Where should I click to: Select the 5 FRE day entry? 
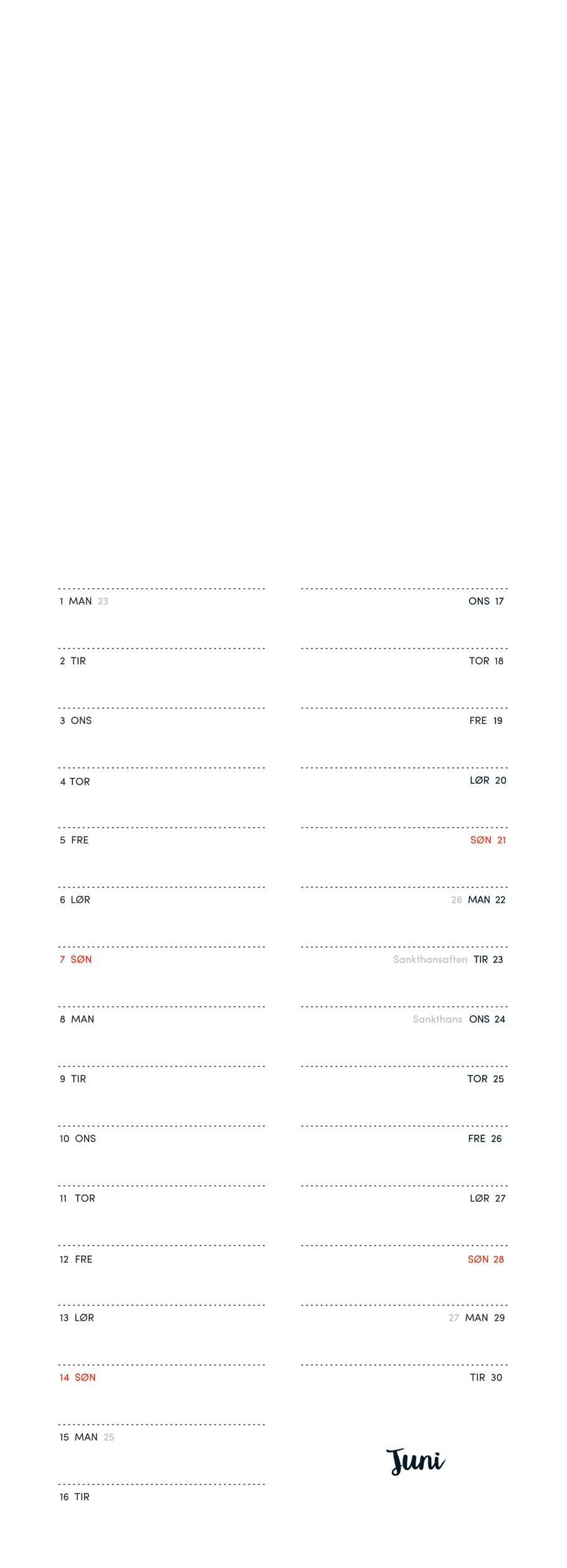pos(74,840)
